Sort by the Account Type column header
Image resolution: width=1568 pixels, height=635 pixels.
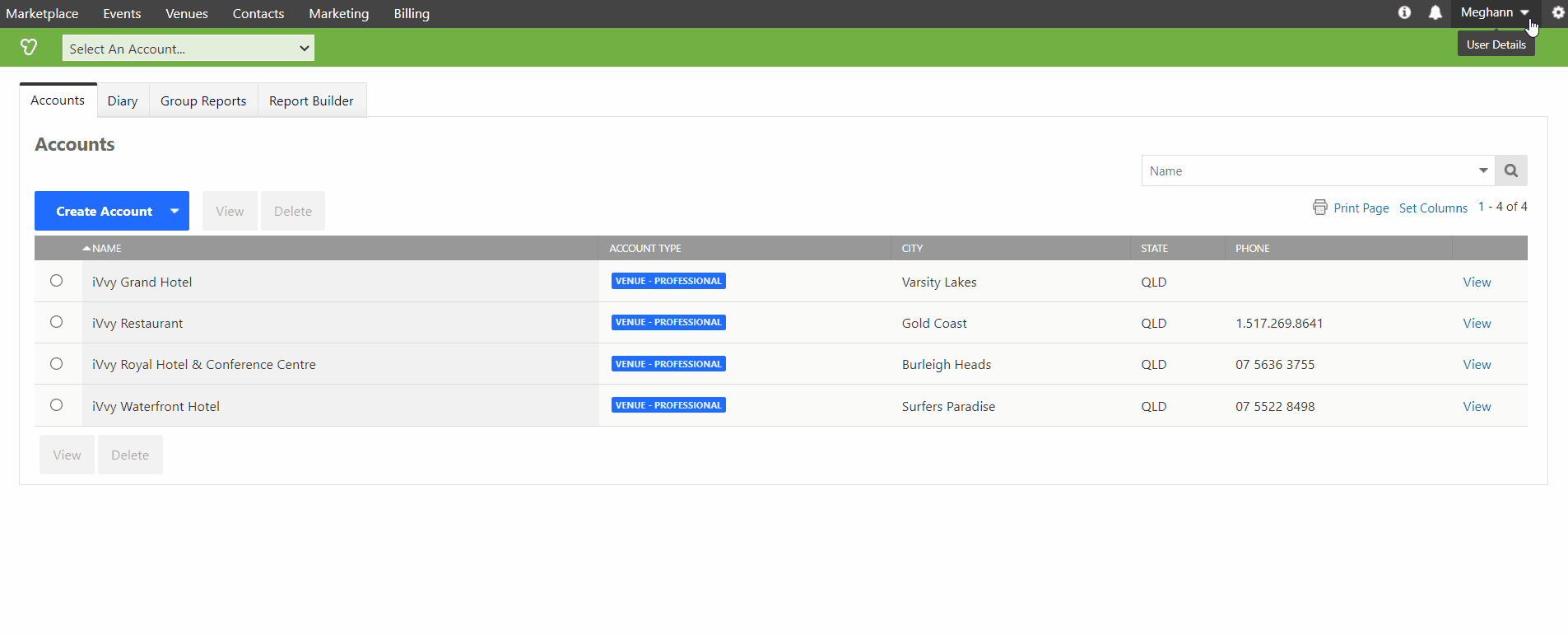coord(645,248)
